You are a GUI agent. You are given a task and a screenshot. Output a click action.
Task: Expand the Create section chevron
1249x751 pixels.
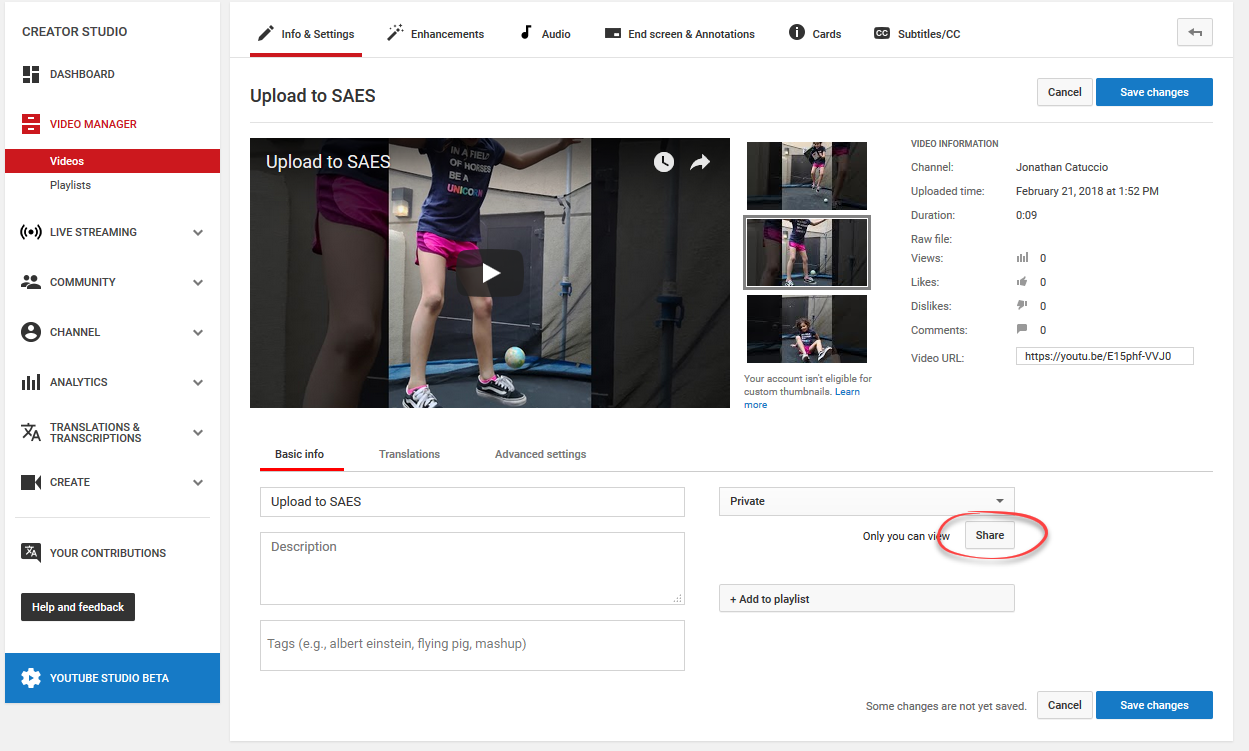tap(198, 482)
